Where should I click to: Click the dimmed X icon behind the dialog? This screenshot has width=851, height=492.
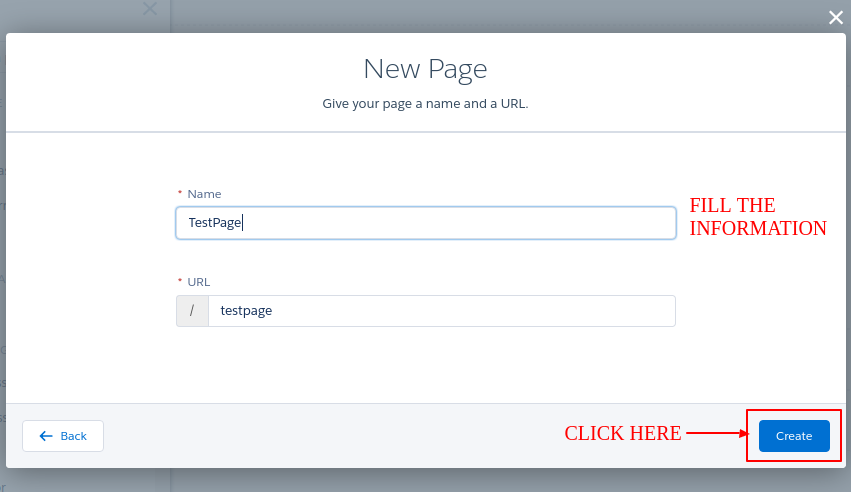[150, 9]
